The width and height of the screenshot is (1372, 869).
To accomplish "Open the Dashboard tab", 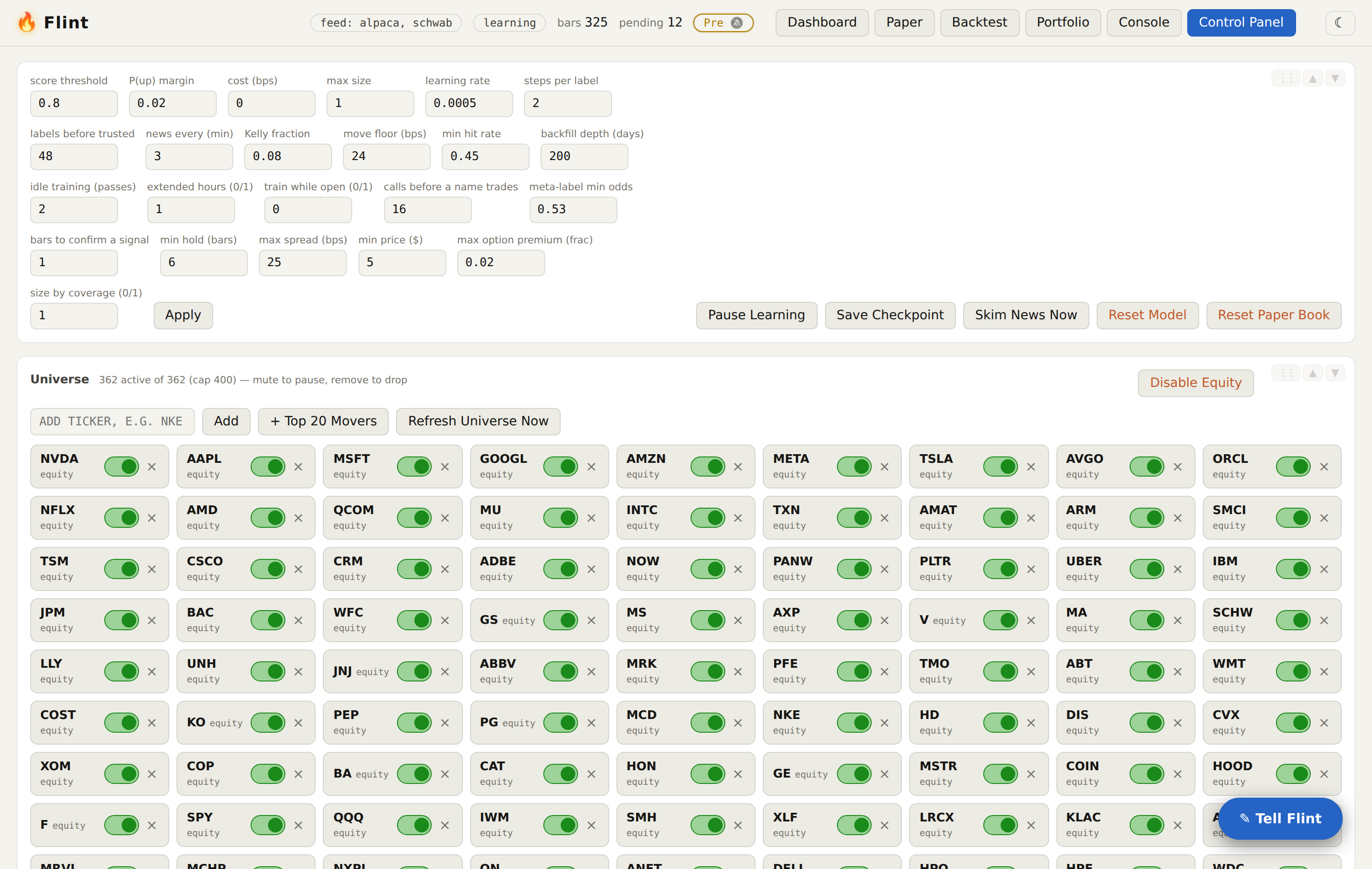I will (822, 23).
